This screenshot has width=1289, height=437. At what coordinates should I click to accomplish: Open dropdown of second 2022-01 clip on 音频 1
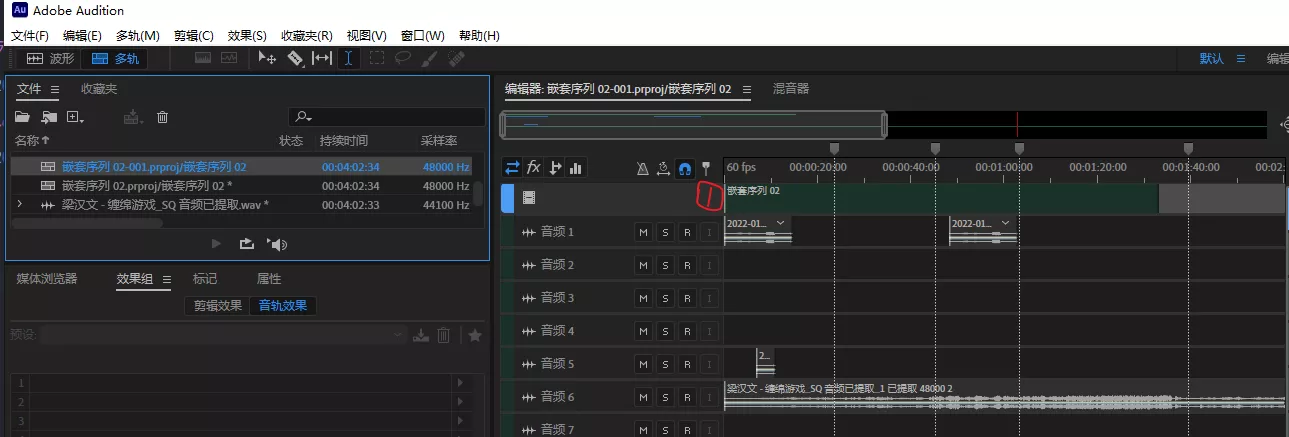tap(1005, 223)
